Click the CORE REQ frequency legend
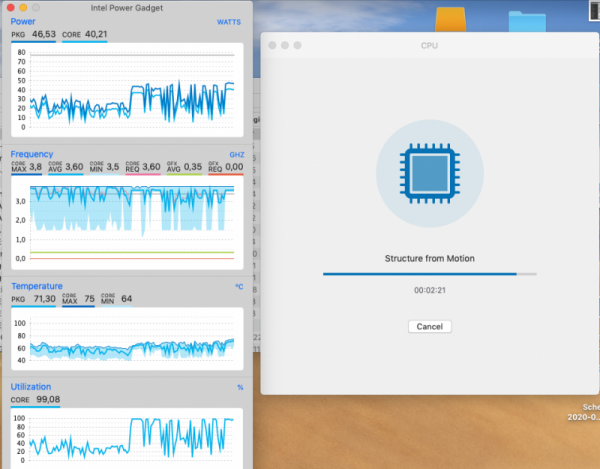This screenshot has width=600, height=469. point(142,167)
